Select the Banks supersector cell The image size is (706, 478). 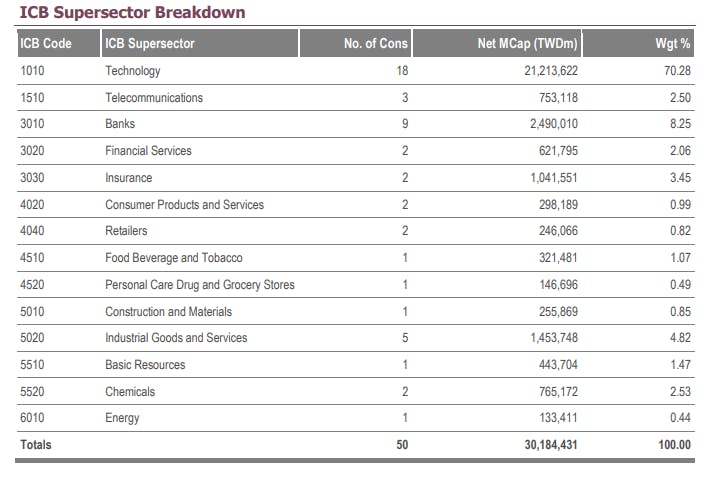coord(120,124)
